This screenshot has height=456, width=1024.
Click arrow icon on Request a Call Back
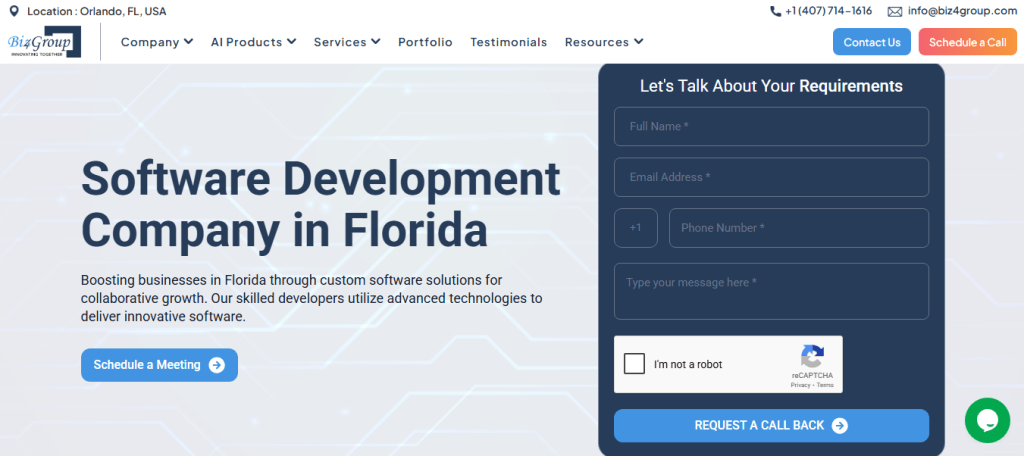pos(840,425)
